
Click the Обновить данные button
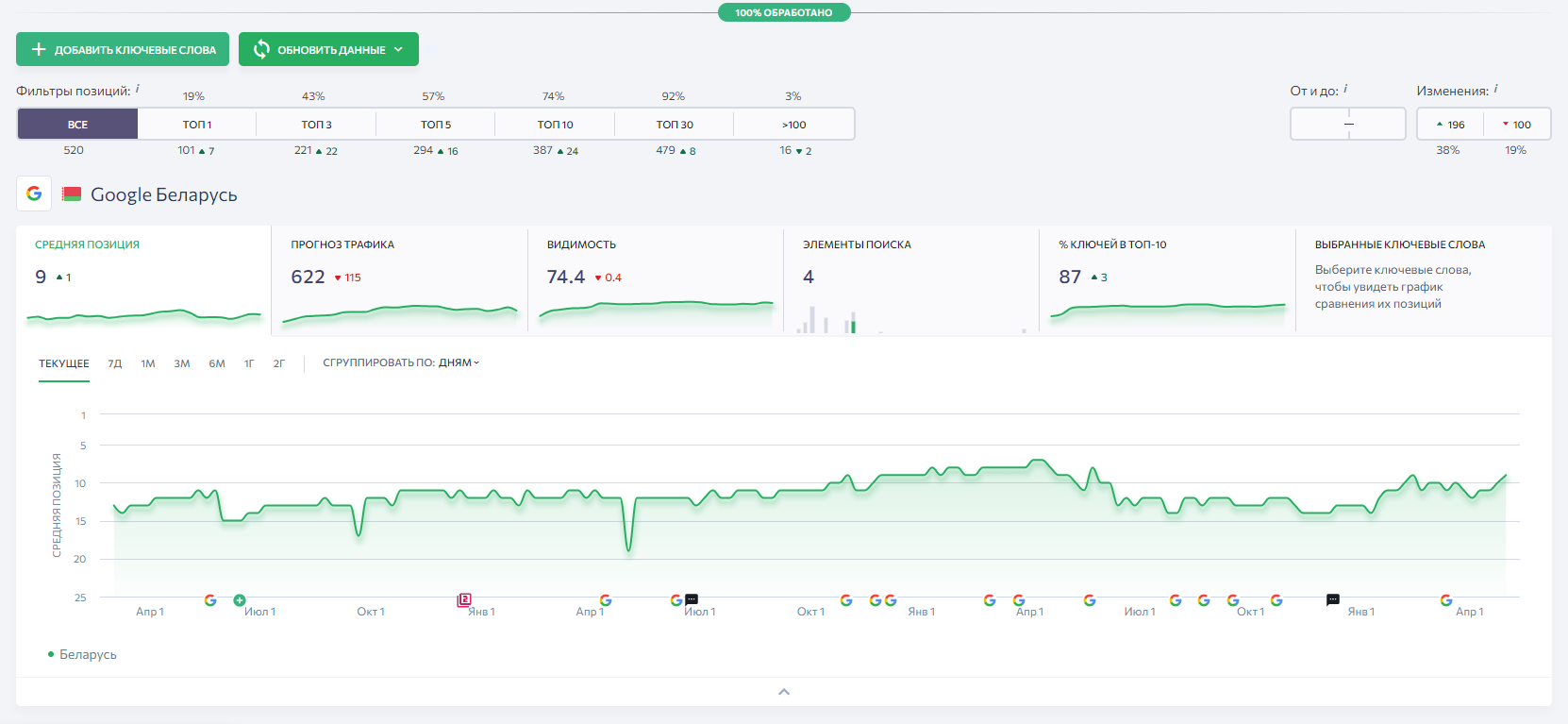click(328, 49)
